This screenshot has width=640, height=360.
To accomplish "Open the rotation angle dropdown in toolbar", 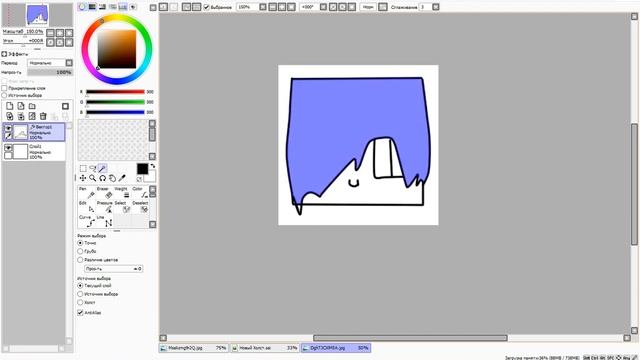I will pos(323,7).
